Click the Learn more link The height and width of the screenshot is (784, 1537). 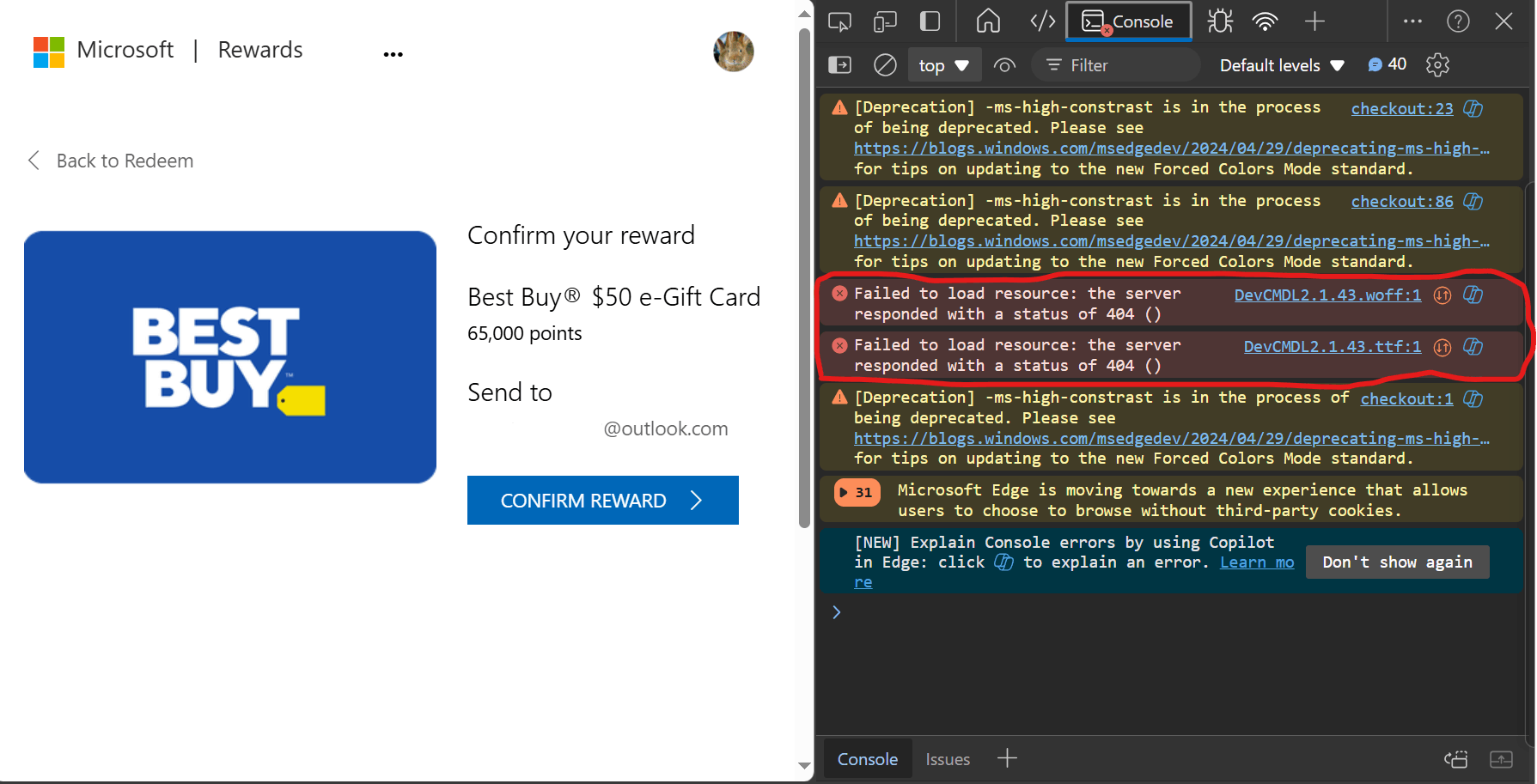tap(1256, 562)
